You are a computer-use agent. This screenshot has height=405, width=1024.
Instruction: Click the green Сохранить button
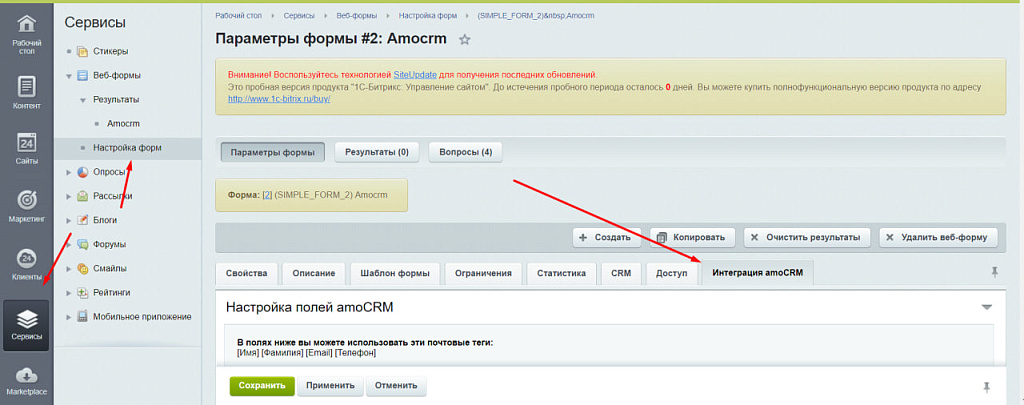click(261, 385)
